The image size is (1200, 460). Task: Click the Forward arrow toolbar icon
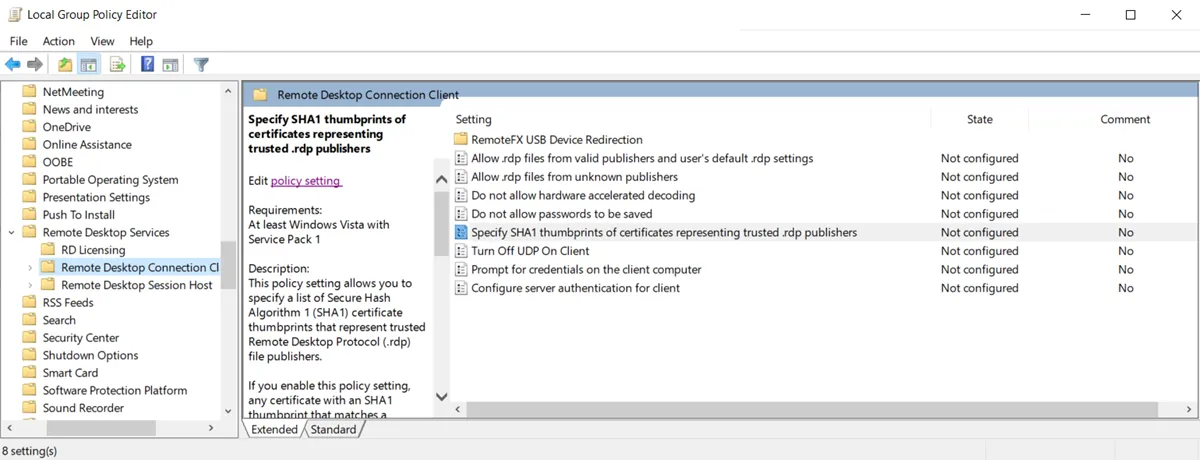tap(35, 65)
